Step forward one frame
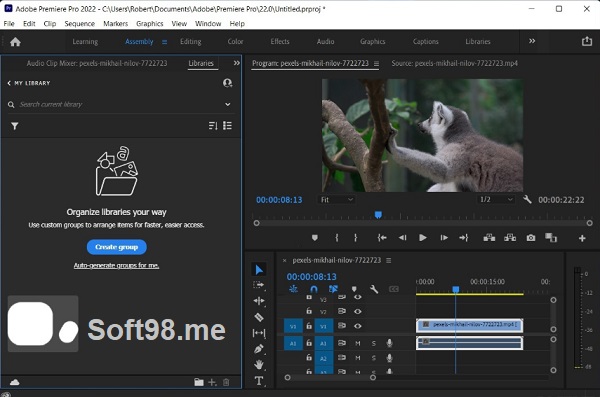Image resolution: width=600 pixels, height=397 pixels. click(444, 238)
